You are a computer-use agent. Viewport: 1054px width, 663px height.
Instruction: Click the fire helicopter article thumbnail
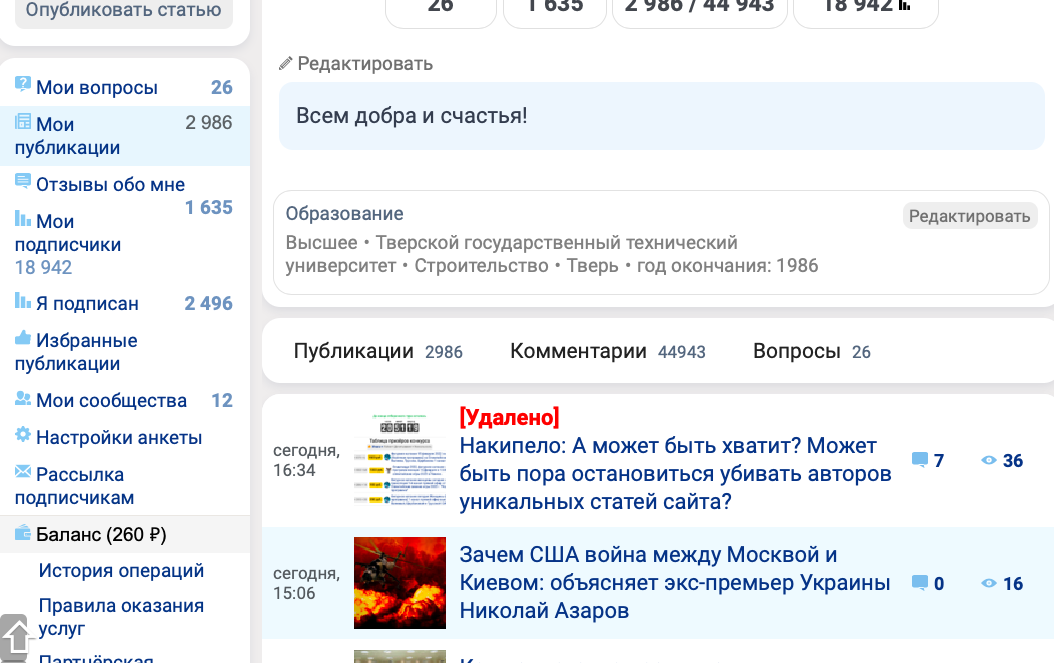pos(400,583)
